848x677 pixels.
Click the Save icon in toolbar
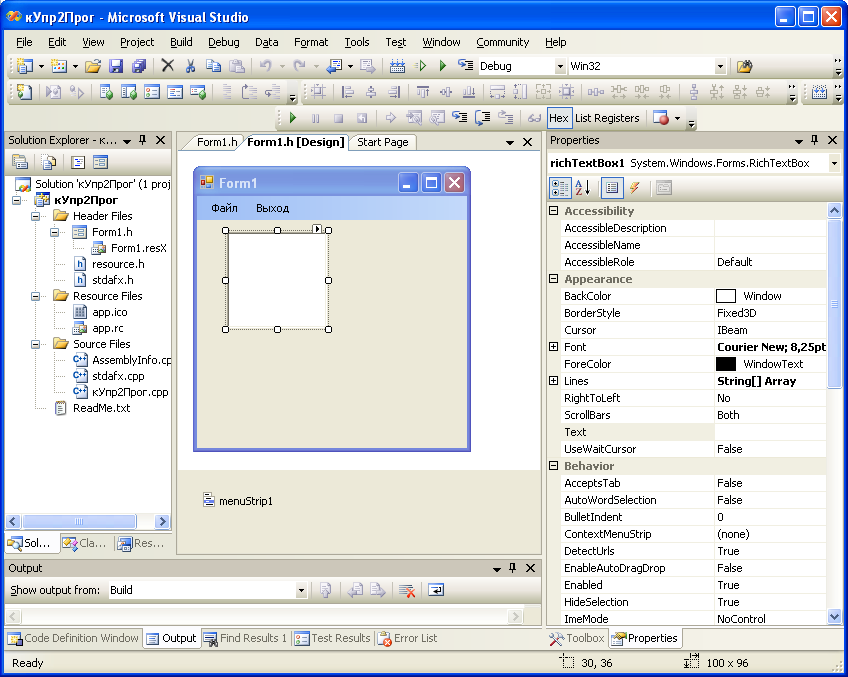(116, 67)
